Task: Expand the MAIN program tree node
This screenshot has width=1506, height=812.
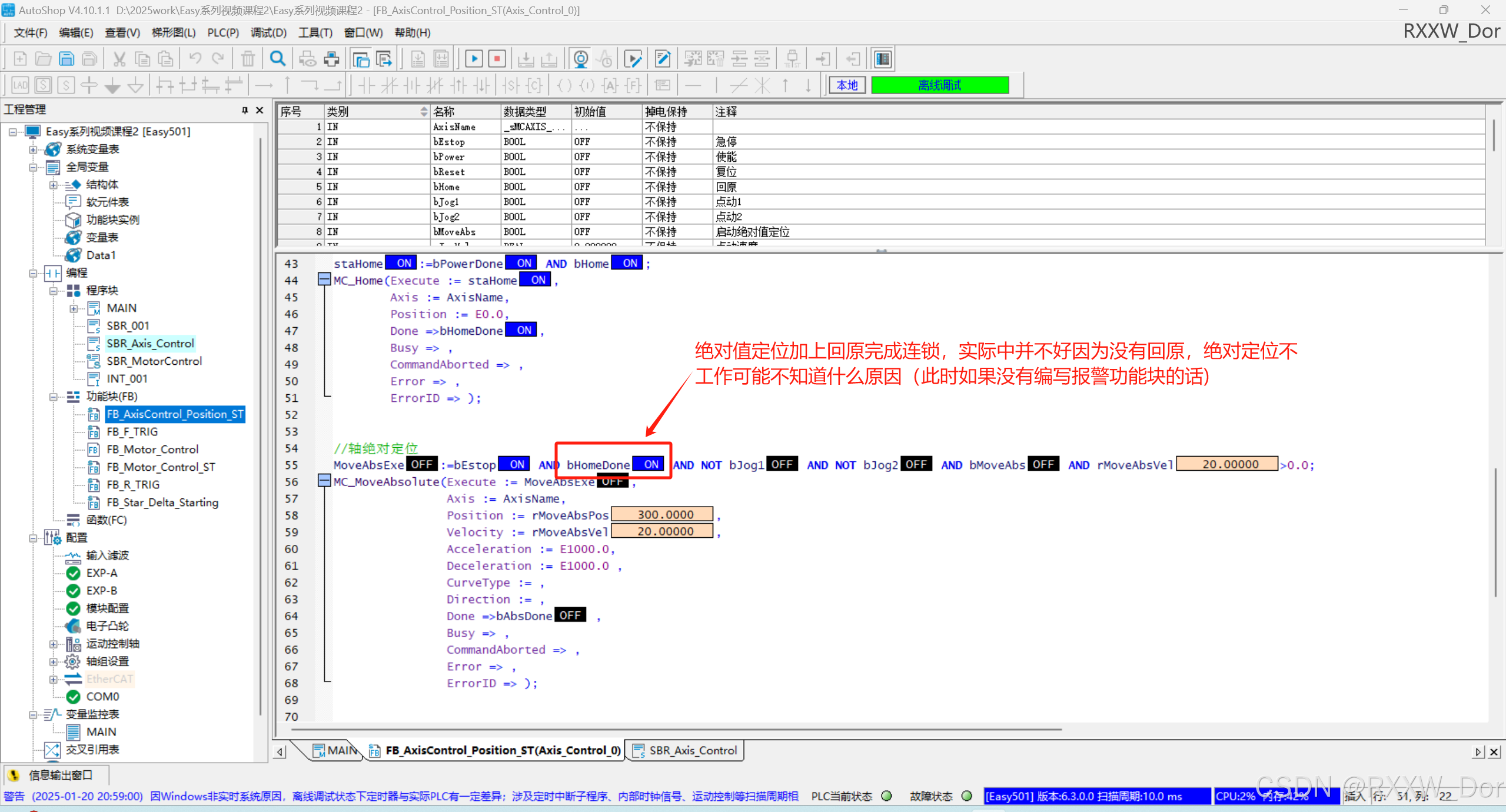Action: (x=74, y=308)
